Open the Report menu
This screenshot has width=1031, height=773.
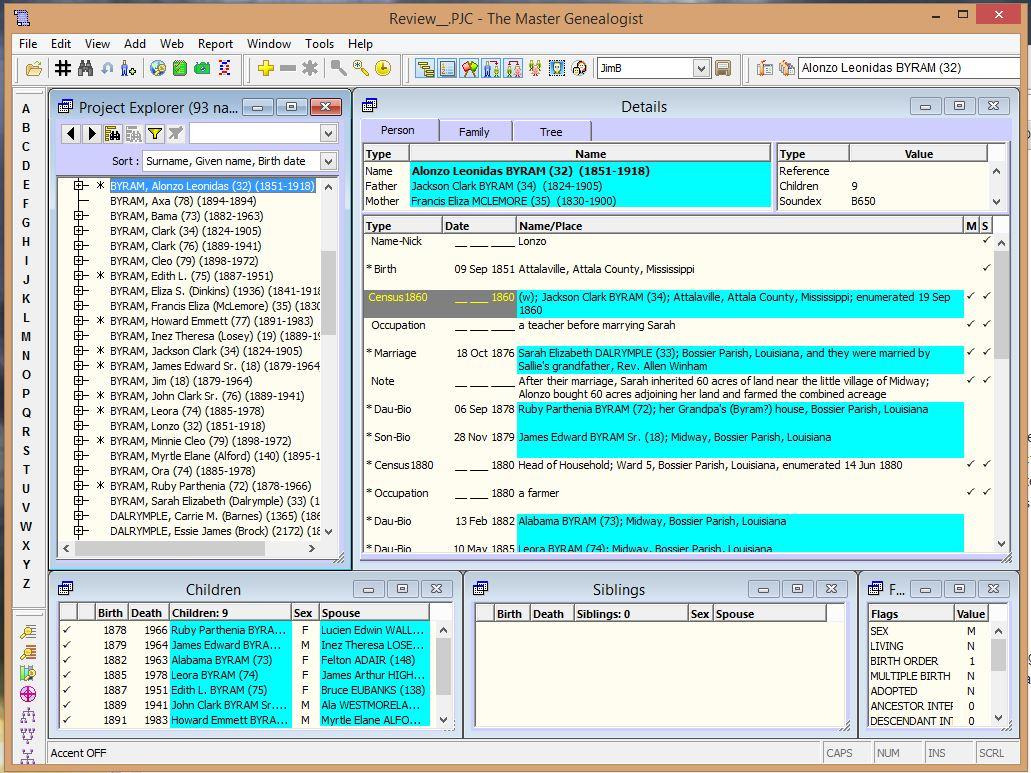(x=215, y=43)
